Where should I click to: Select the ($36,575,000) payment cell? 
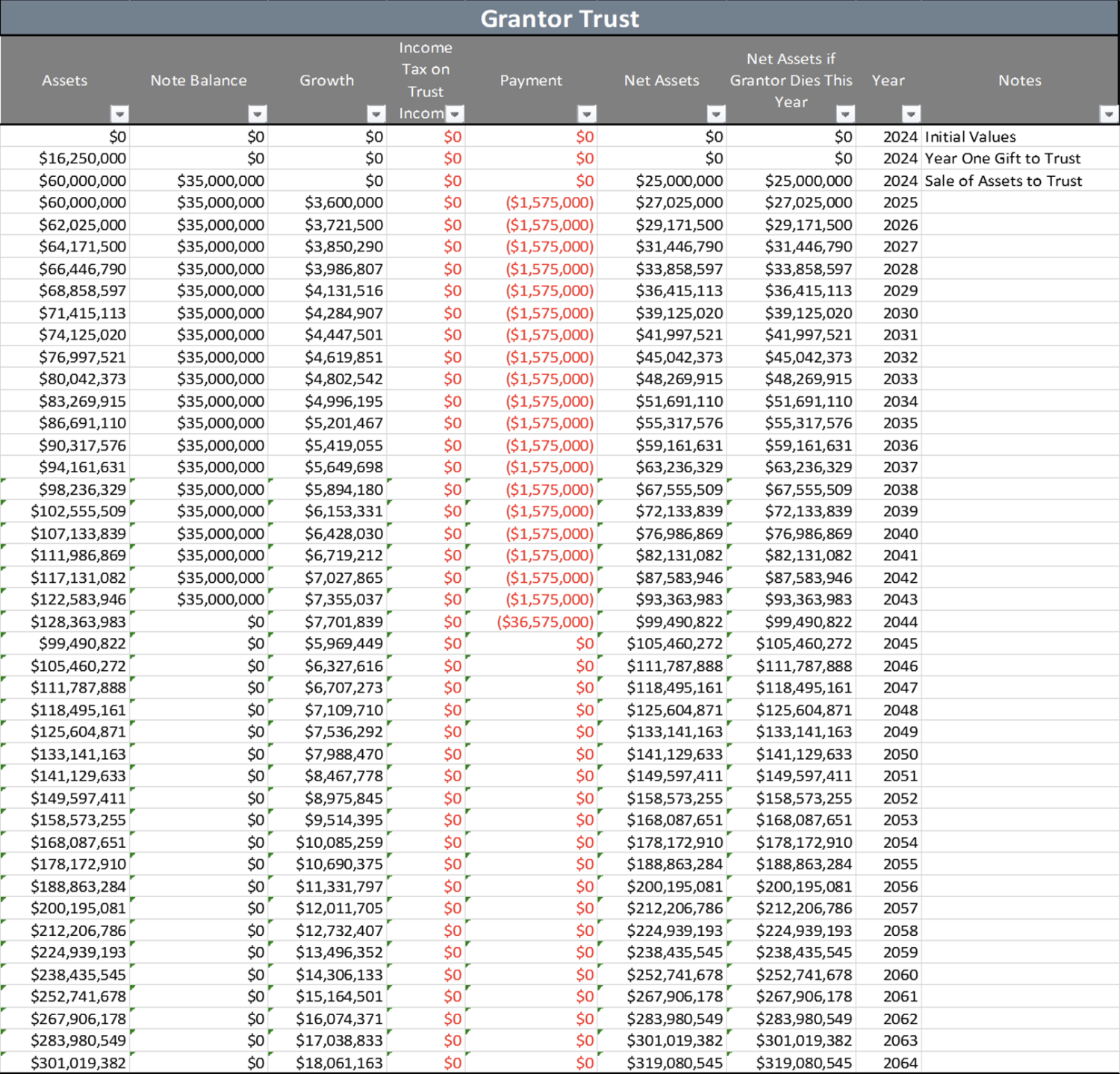click(544, 621)
